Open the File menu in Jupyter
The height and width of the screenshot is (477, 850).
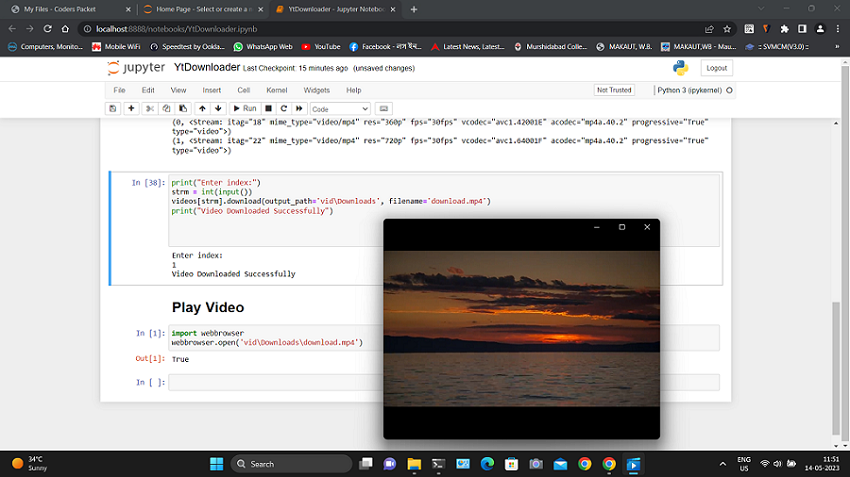click(x=119, y=90)
